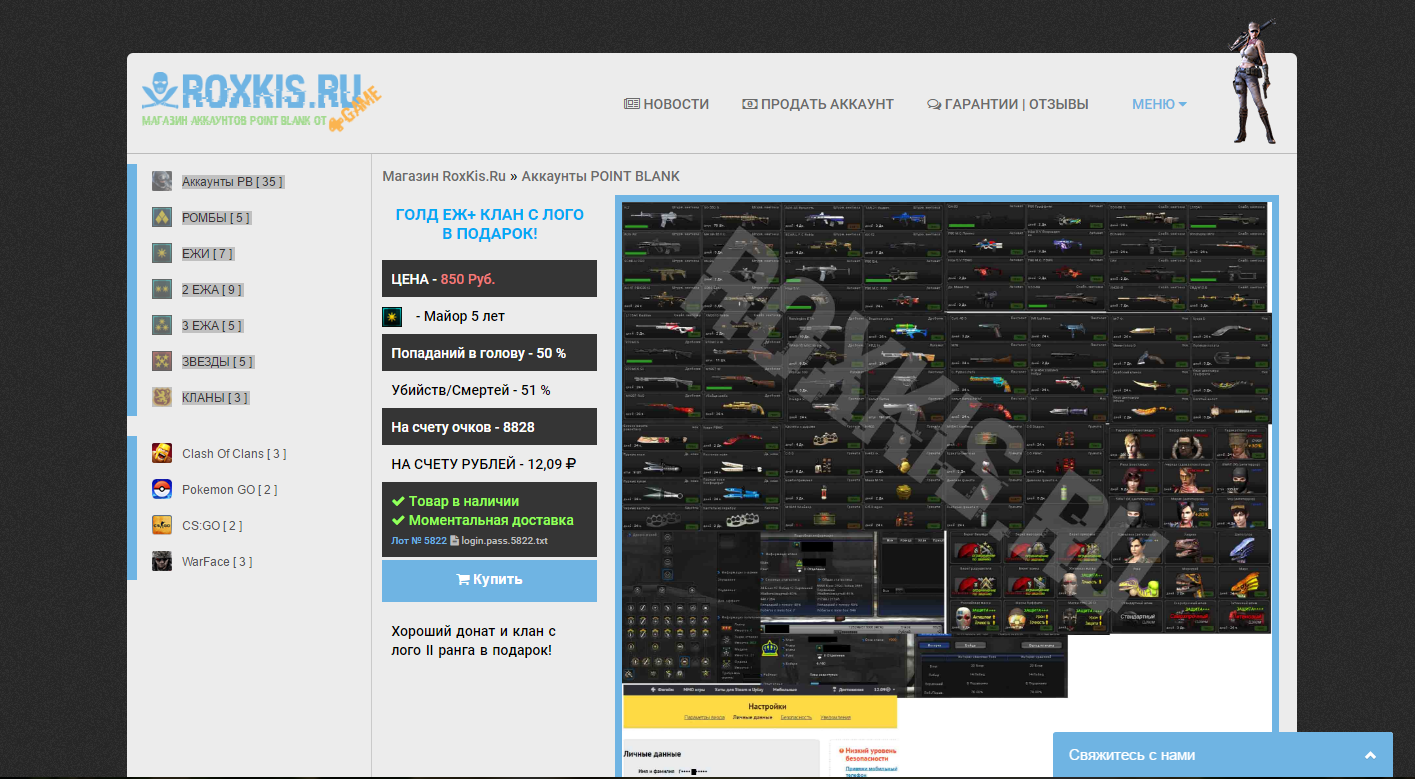Click the Pokemon GO pokeball icon
The width and height of the screenshot is (1415, 779).
[162, 489]
